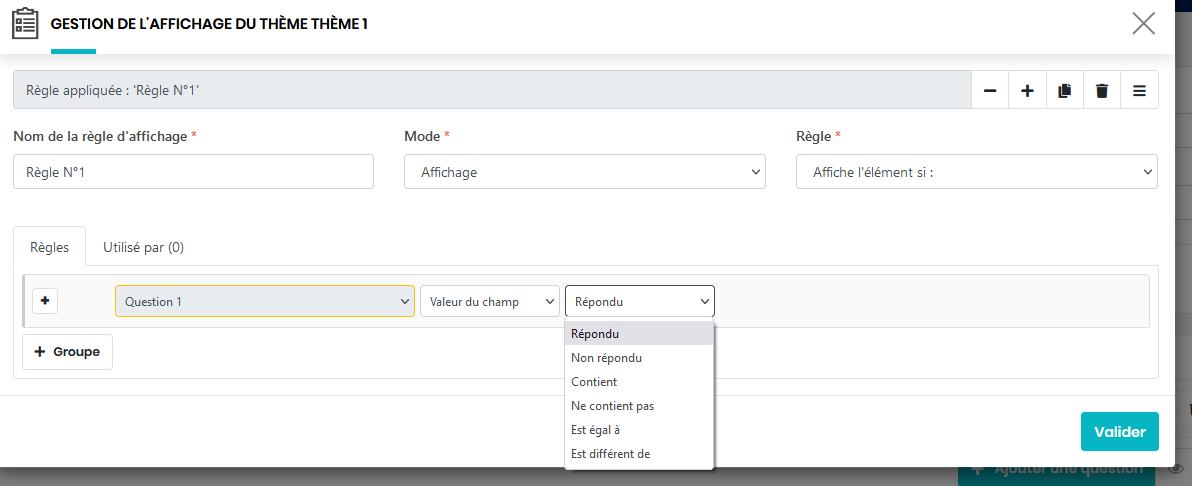Click the Valider button
1192x486 pixels.
point(1119,432)
